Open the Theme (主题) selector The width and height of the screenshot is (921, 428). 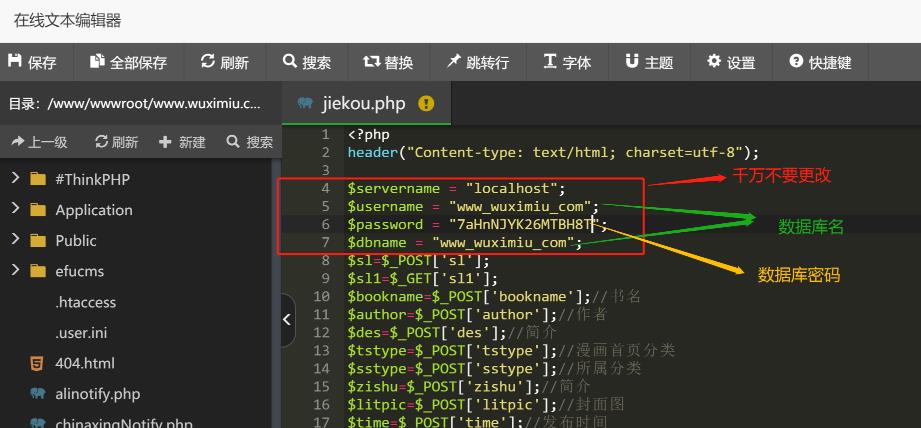click(x=649, y=63)
